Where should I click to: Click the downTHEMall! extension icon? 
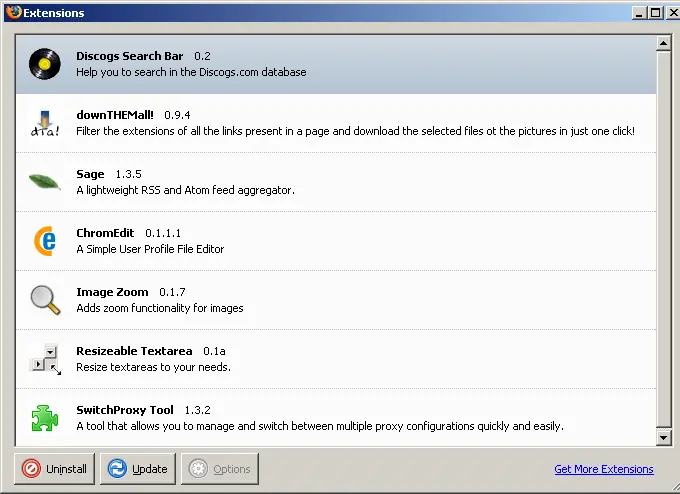coord(45,123)
